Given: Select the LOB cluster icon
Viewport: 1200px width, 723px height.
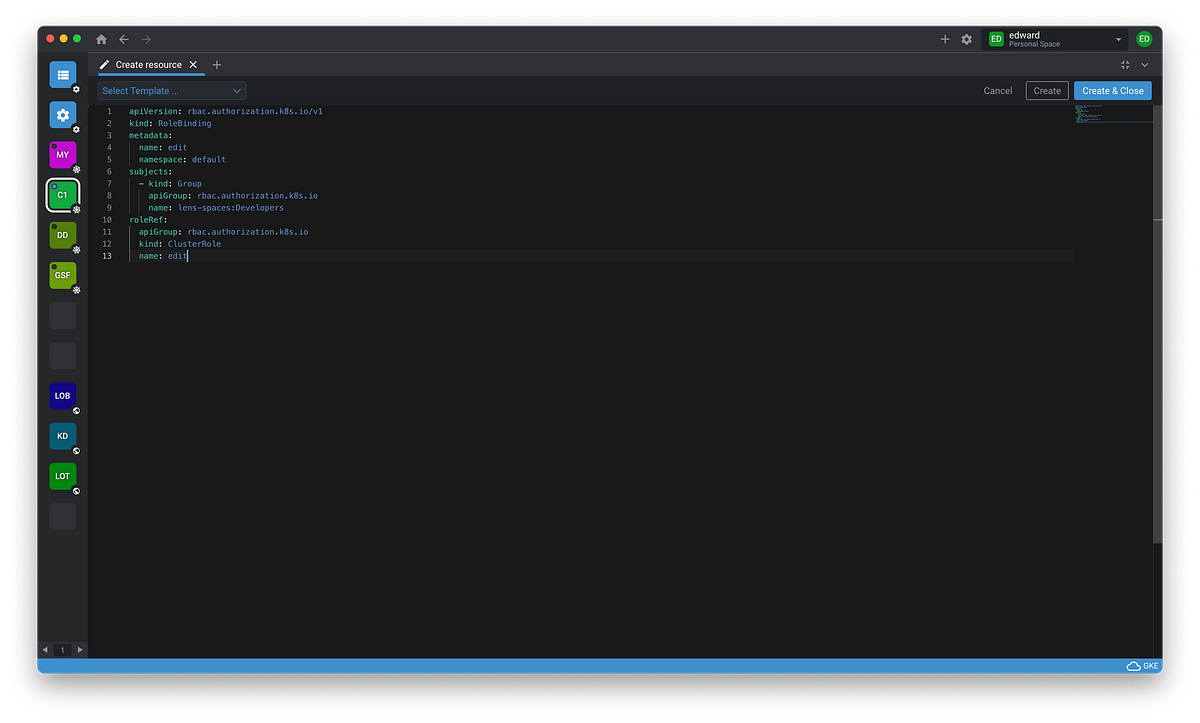Looking at the screenshot, I should [x=62, y=396].
